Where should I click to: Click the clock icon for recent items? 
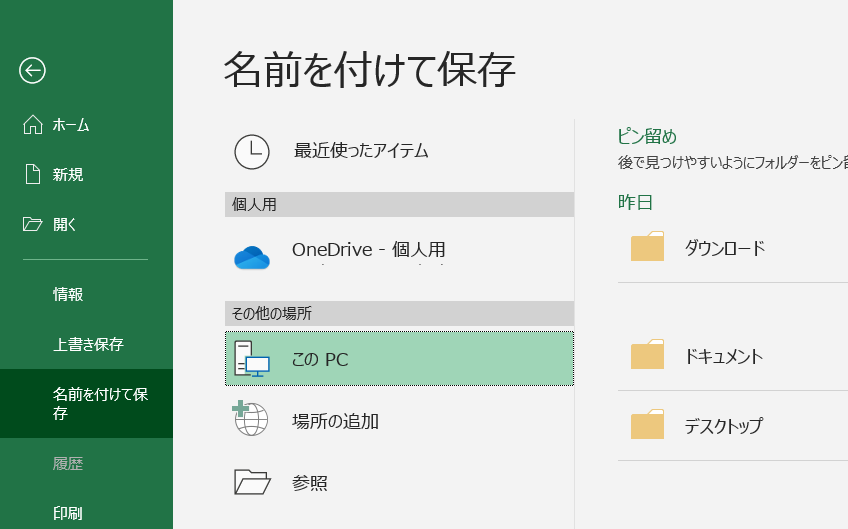pos(252,151)
